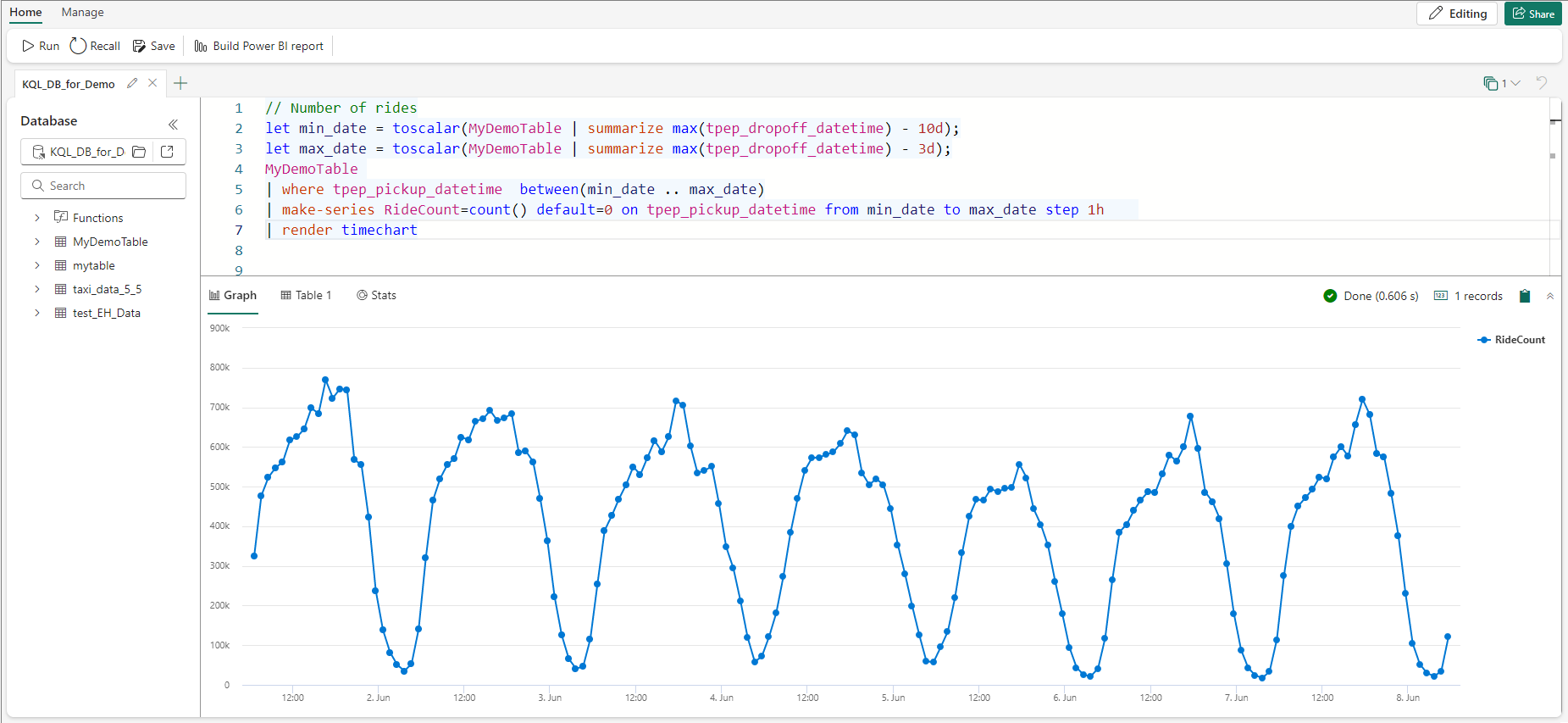Build Power BI report
This screenshot has width=1568, height=723.
coord(258,46)
